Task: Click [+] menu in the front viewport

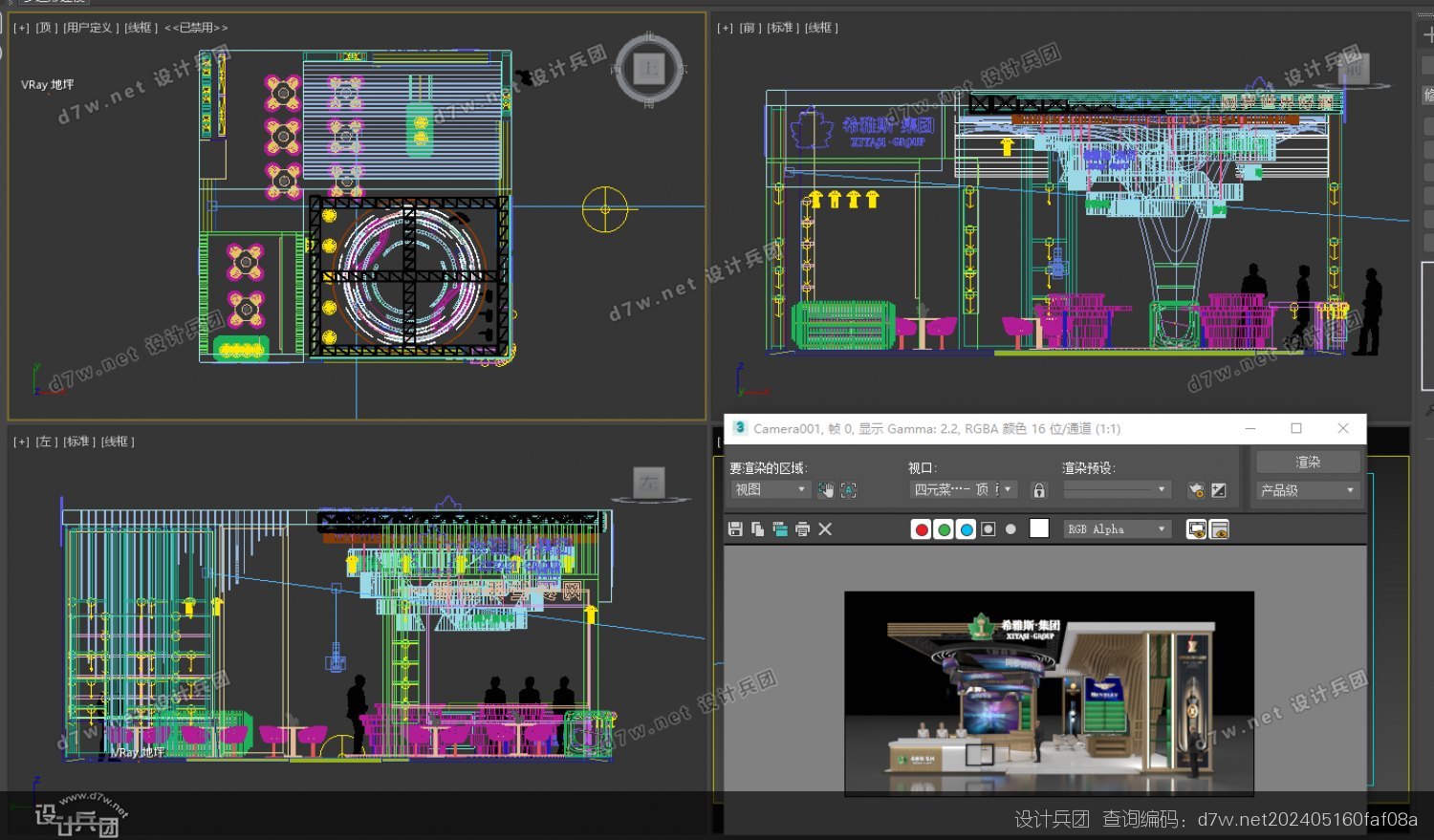Action: [725, 28]
